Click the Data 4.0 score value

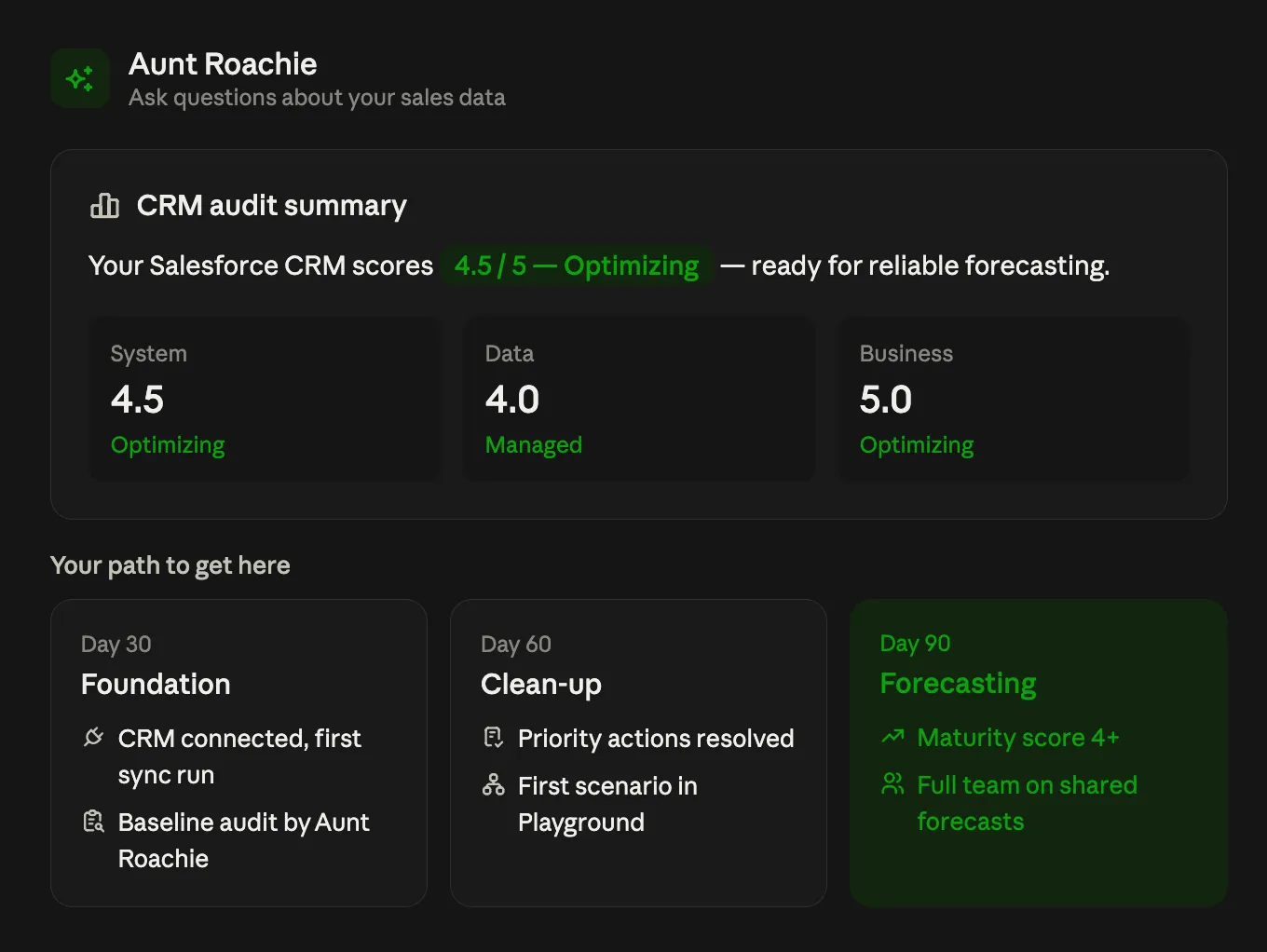coord(512,400)
